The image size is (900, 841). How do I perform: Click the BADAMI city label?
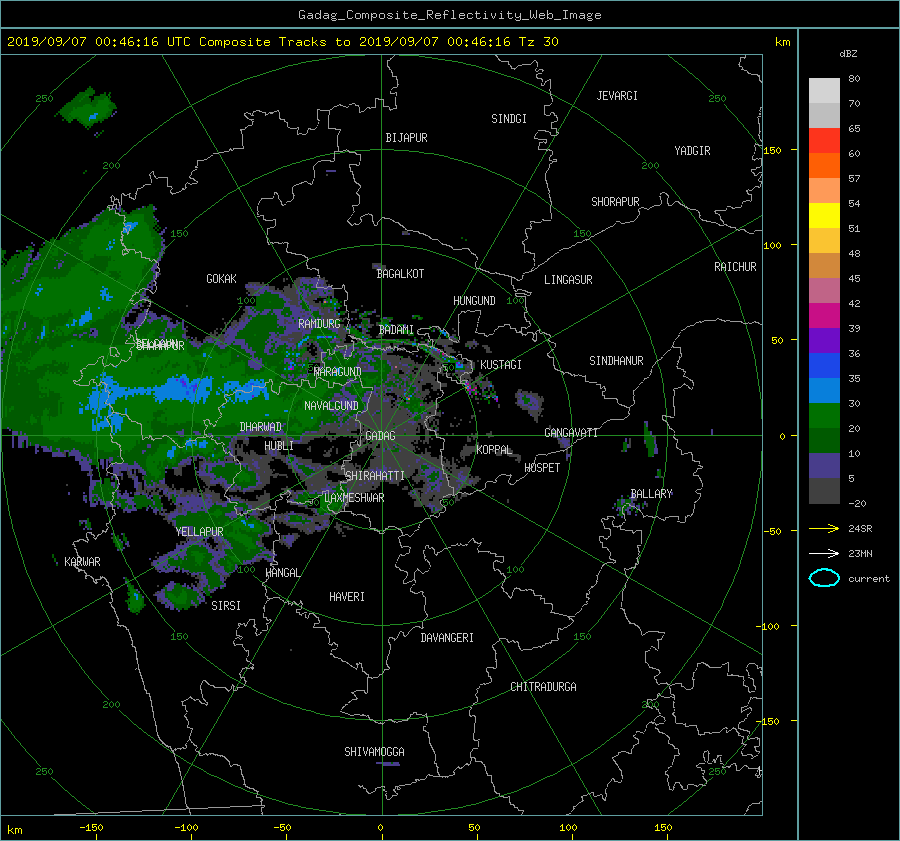click(x=396, y=330)
